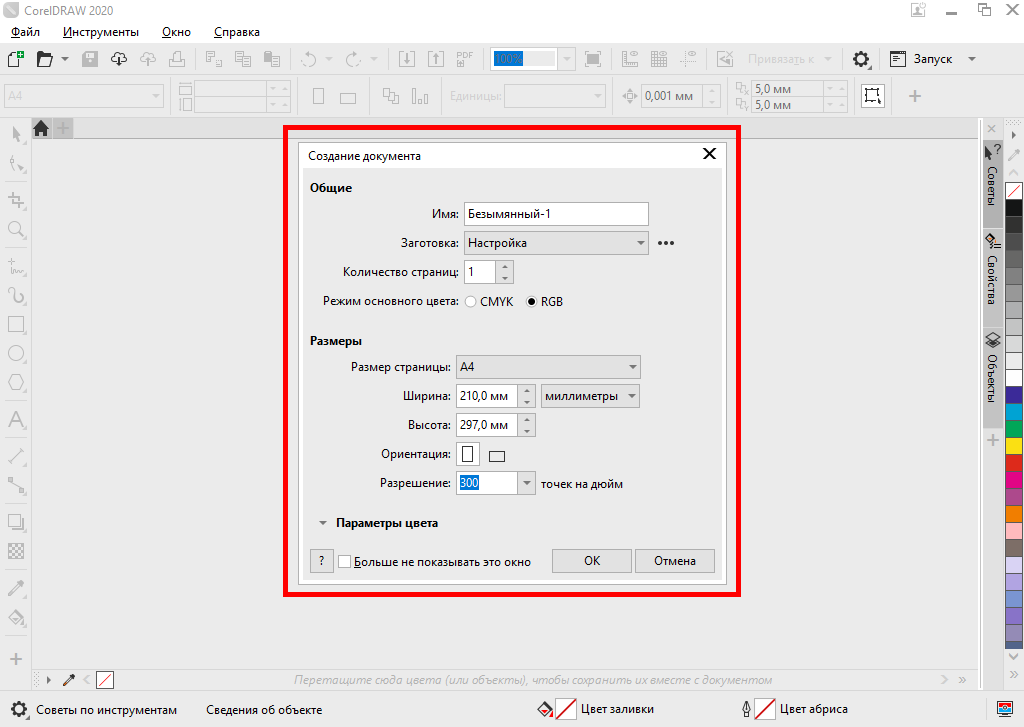
Task: Select the RGB color mode
Action: [x=532, y=302]
